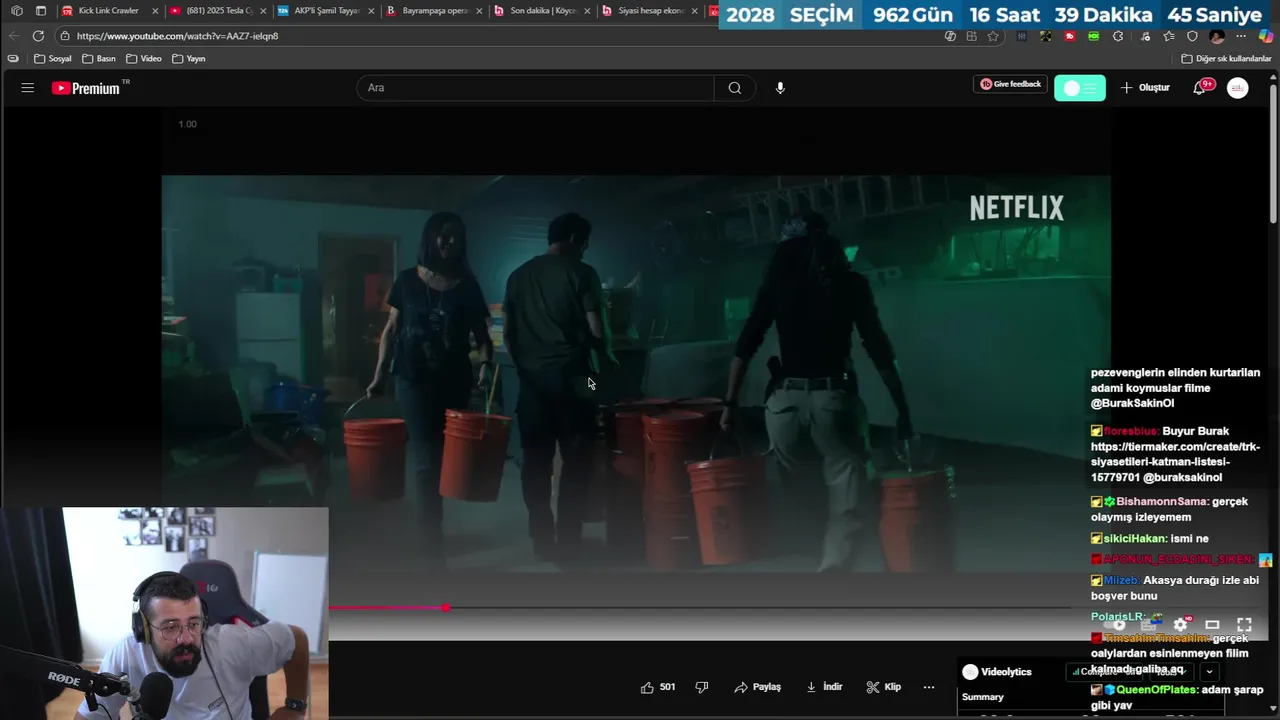Click the Oluştur create button

point(1145,88)
